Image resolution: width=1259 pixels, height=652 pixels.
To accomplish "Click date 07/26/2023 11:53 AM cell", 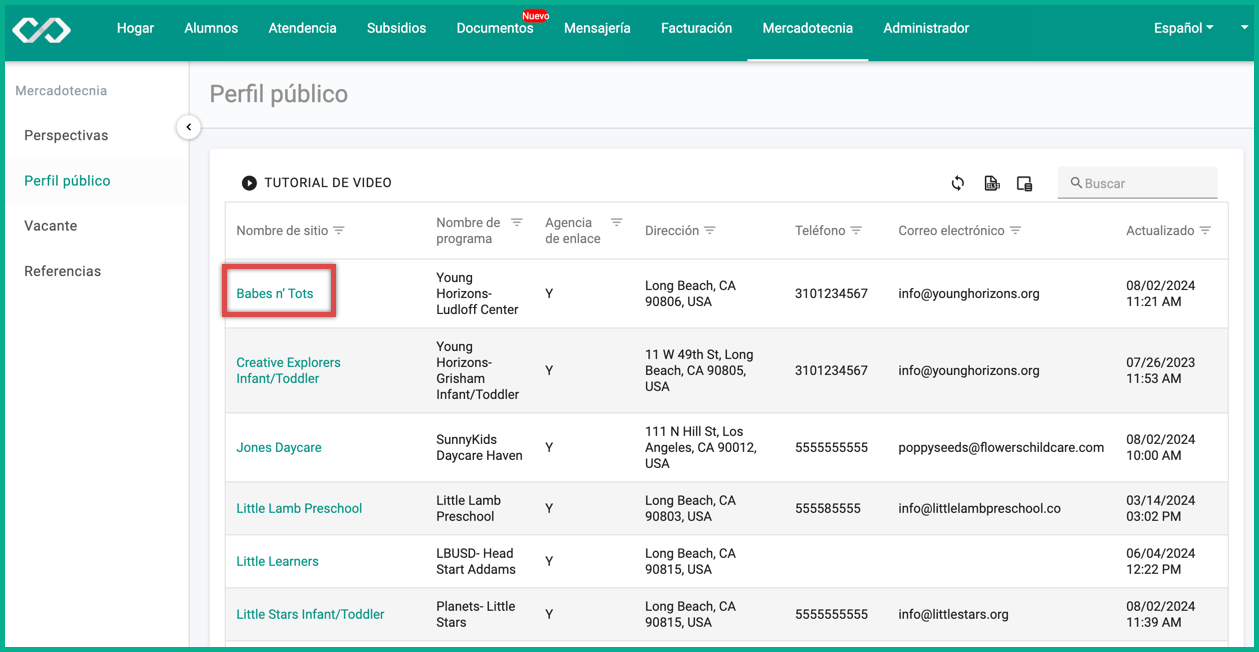I will tap(1161, 370).
